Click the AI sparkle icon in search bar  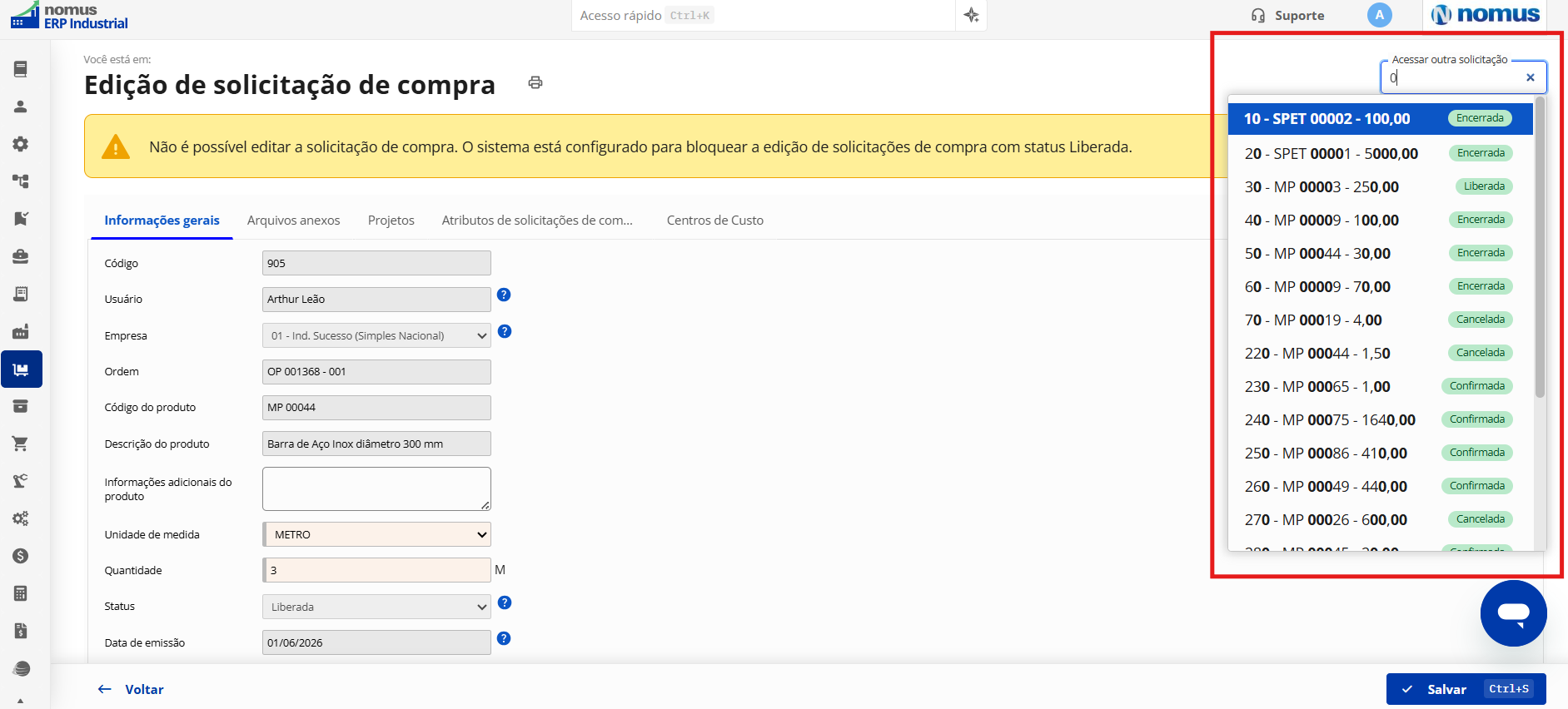pyautogui.click(x=971, y=15)
